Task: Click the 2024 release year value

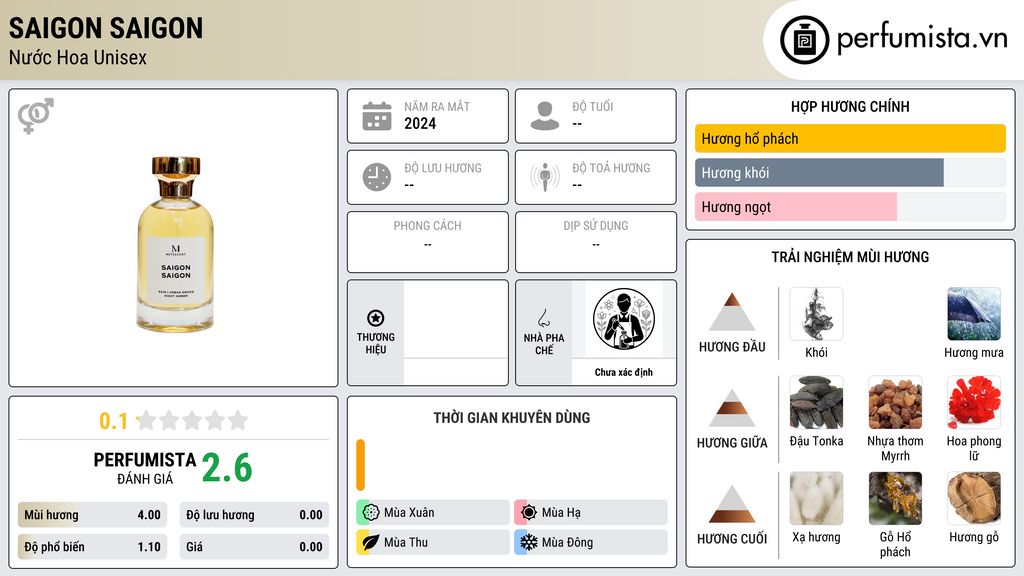Action: (x=420, y=123)
